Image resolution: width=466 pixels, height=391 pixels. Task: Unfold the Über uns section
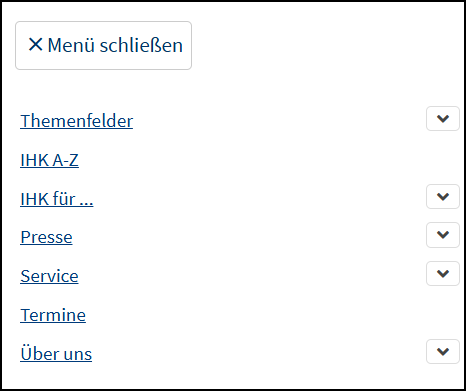(443, 352)
